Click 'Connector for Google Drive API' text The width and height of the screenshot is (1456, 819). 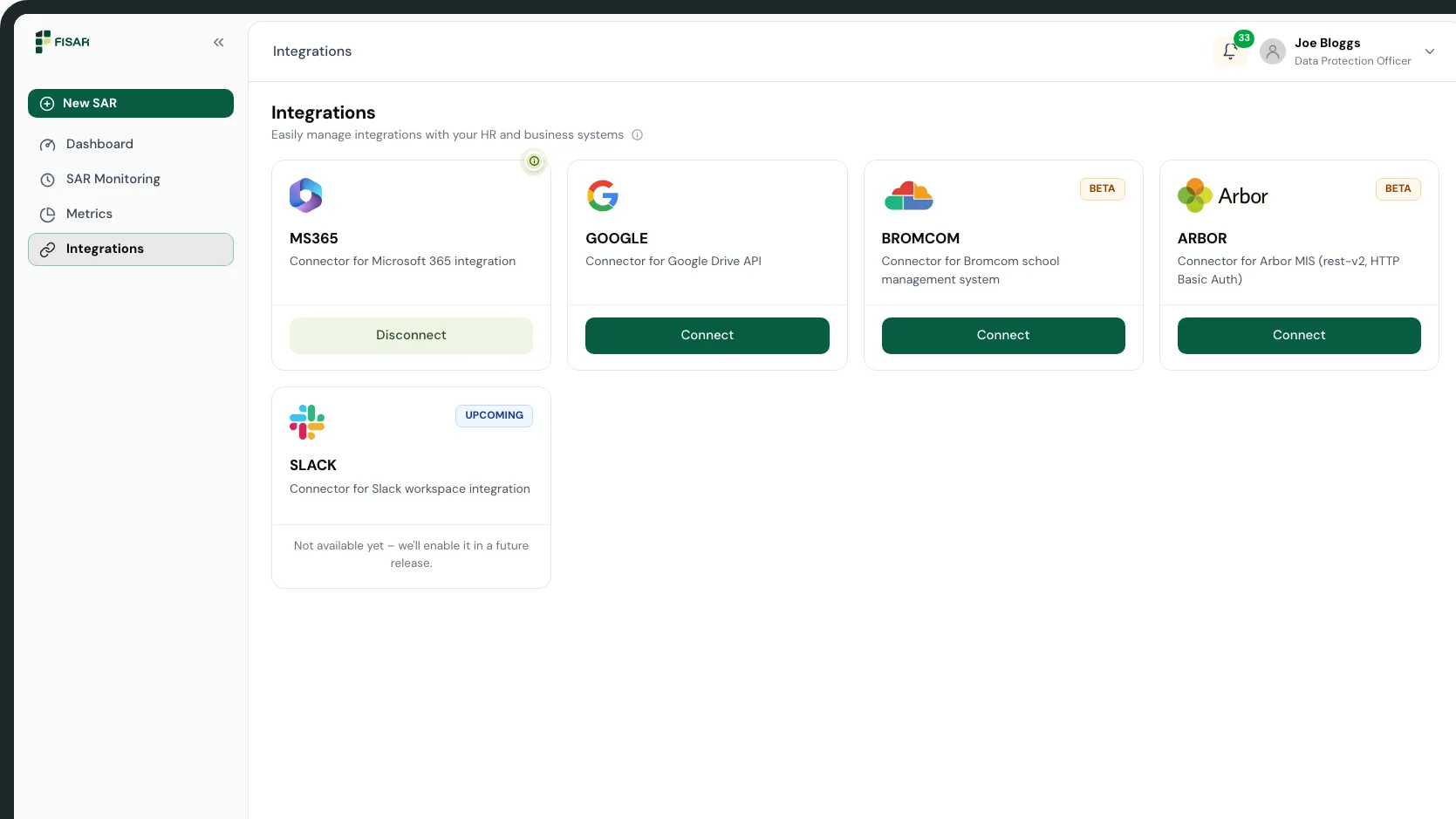tap(673, 262)
